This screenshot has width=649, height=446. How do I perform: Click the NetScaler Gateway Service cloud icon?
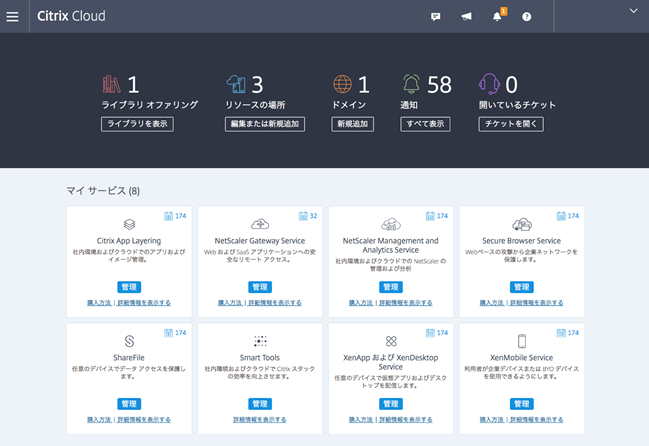click(260, 224)
